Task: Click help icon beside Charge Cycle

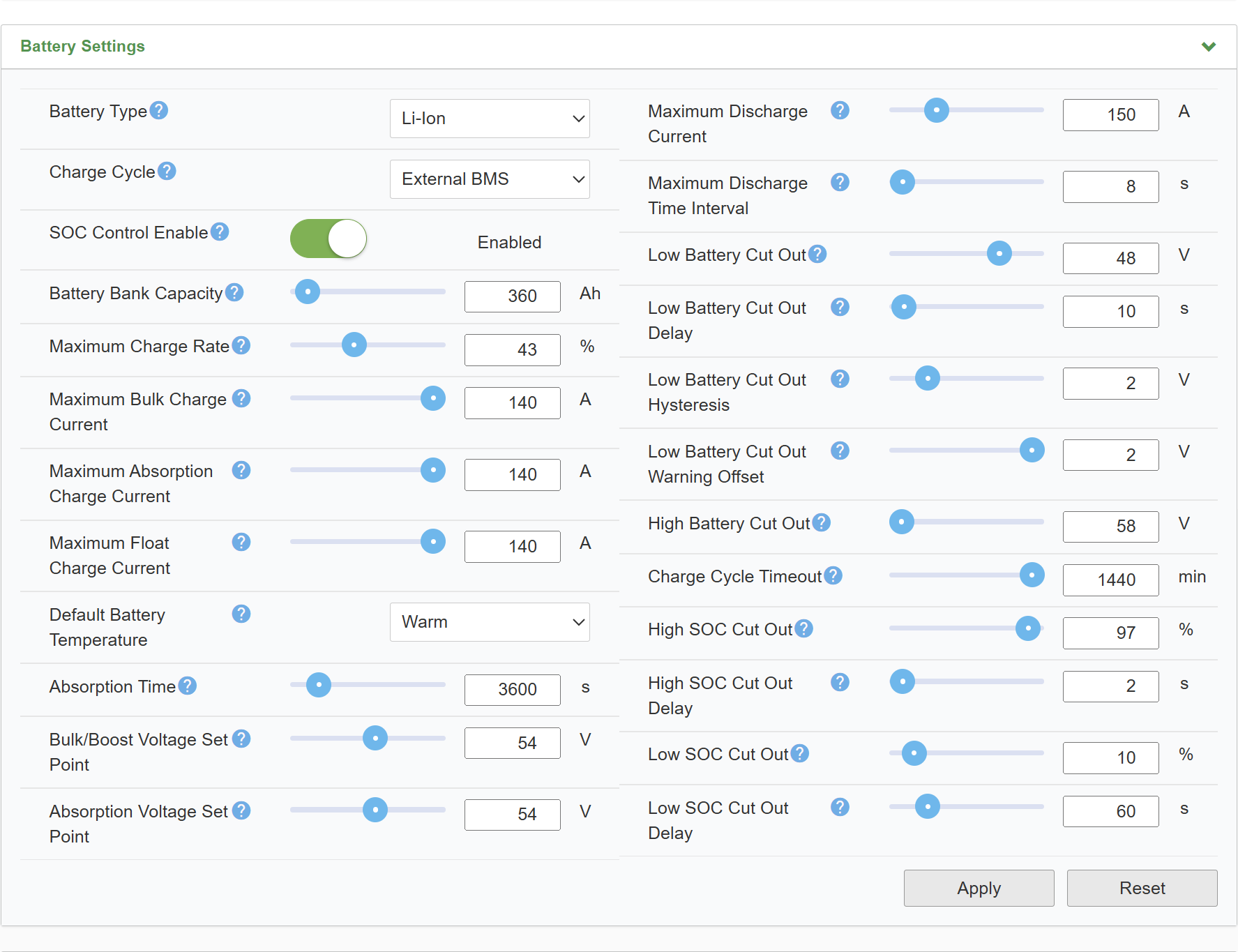Action: click(167, 171)
